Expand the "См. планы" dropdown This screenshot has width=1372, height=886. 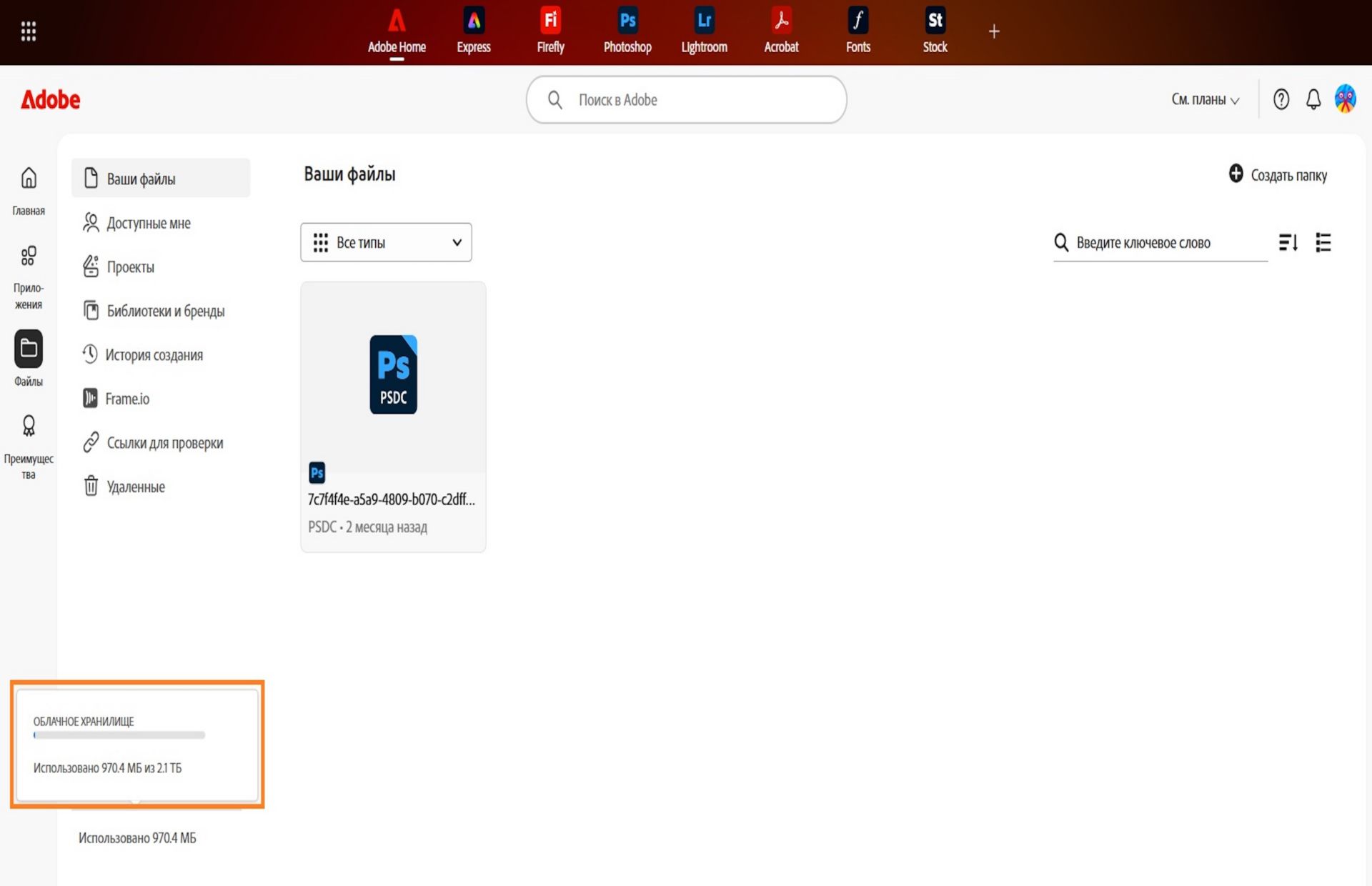tap(1205, 100)
